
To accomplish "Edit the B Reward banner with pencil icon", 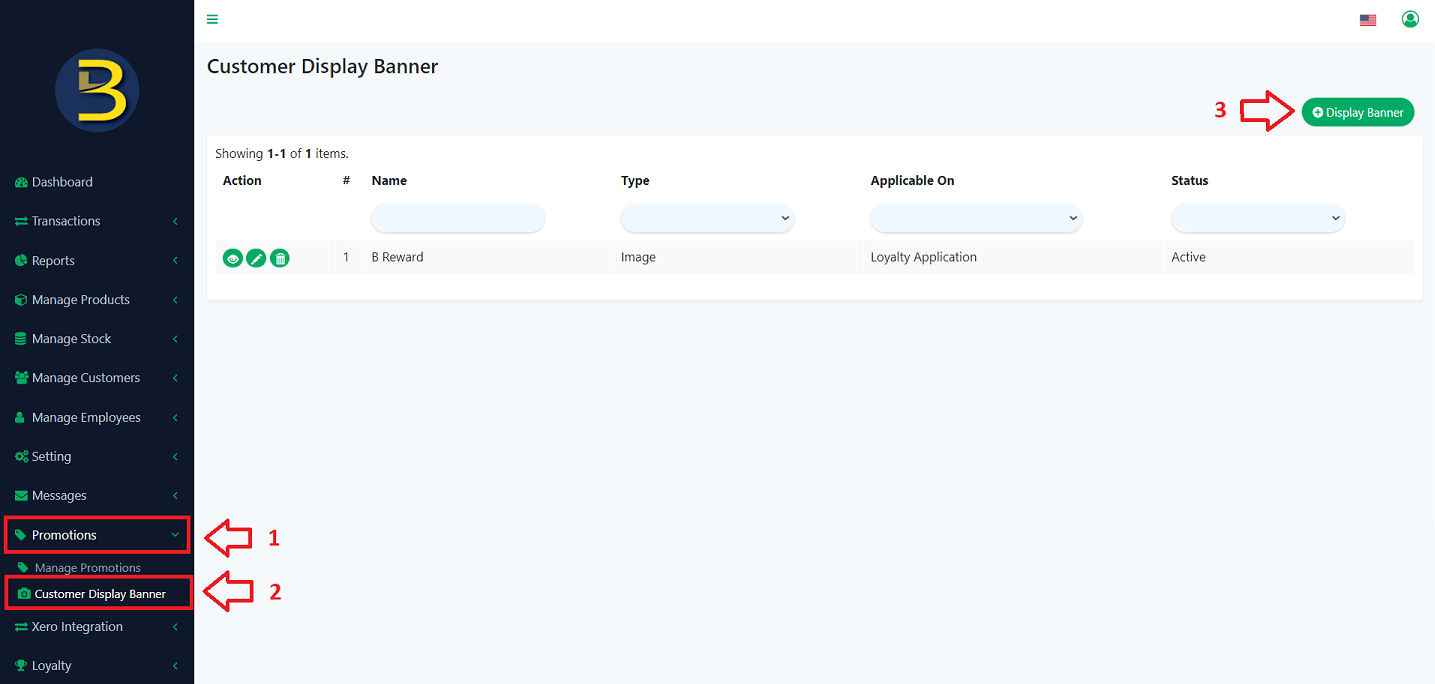I will pyautogui.click(x=256, y=257).
